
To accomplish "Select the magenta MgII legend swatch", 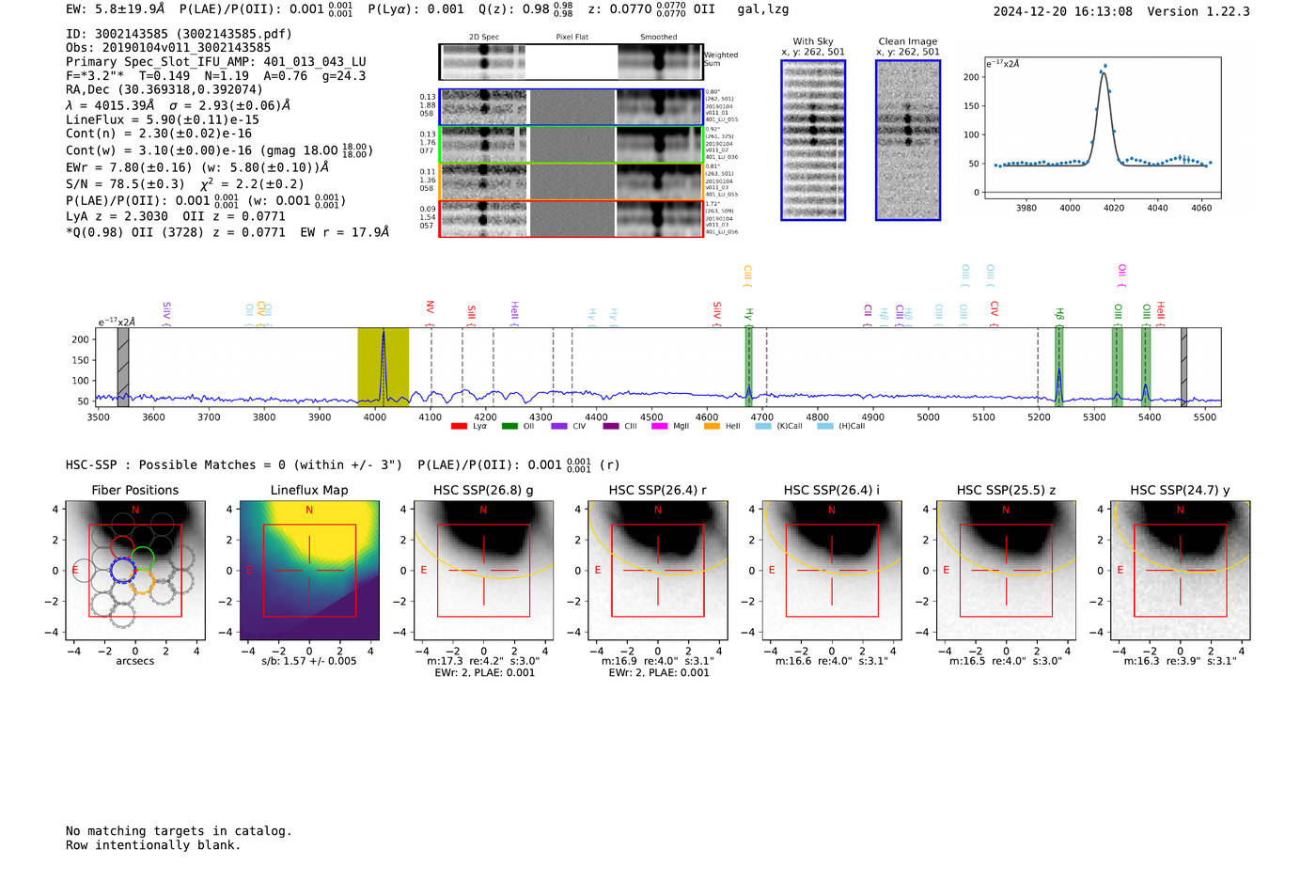I will (x=660, y=427).
